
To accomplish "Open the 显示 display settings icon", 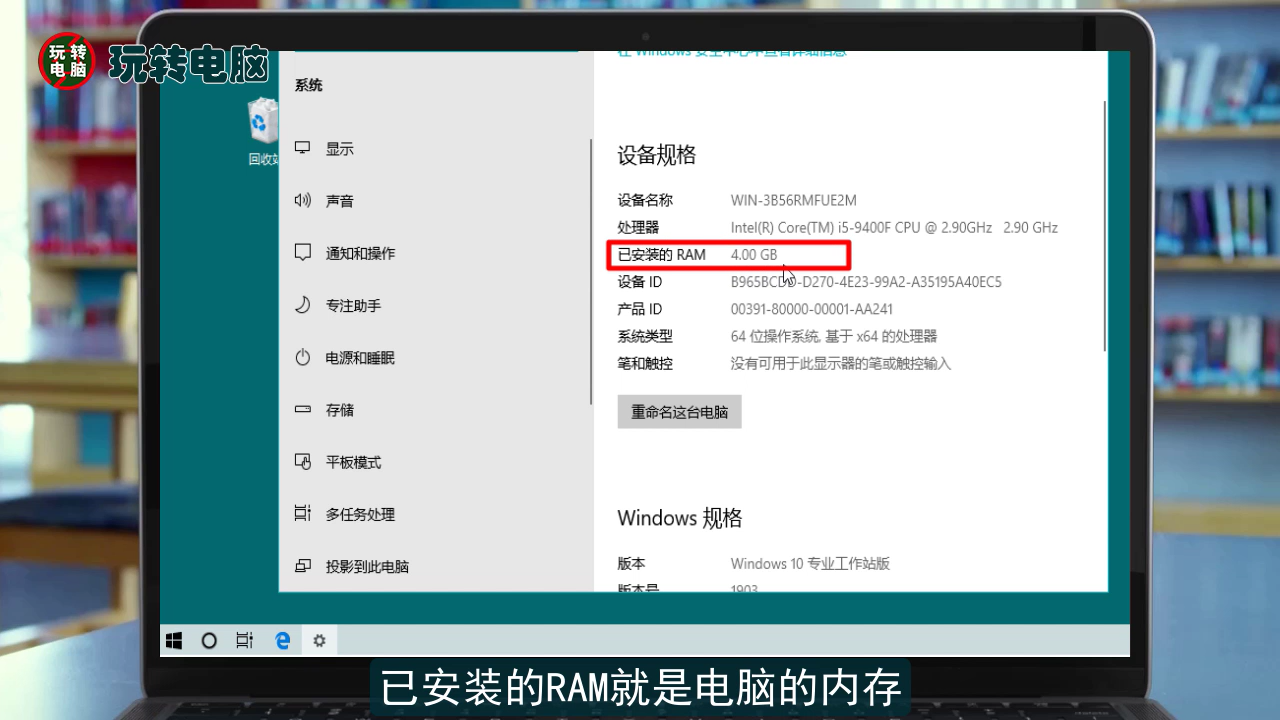I will (303, 148).
